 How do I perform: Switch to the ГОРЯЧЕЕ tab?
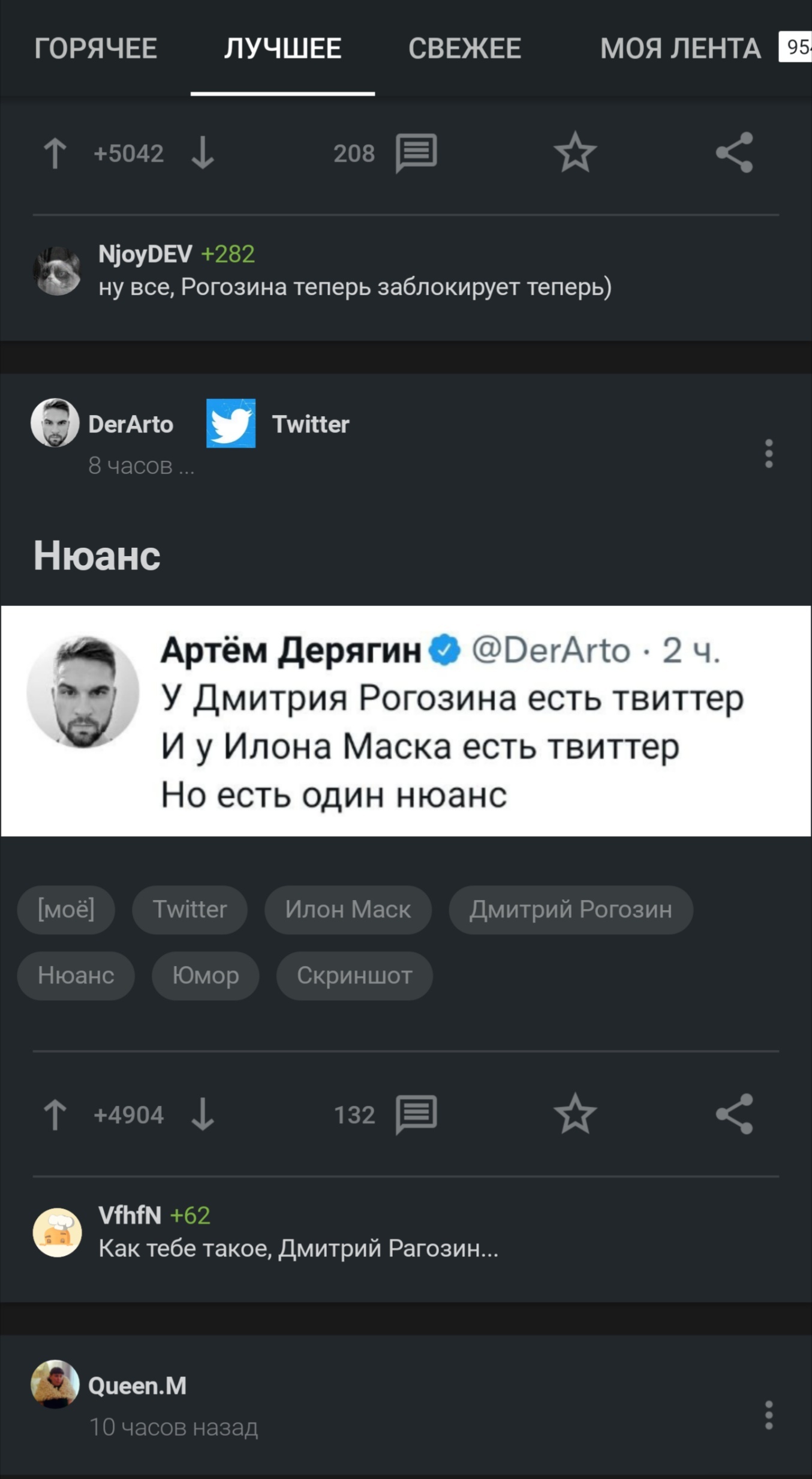pos(95,49)
